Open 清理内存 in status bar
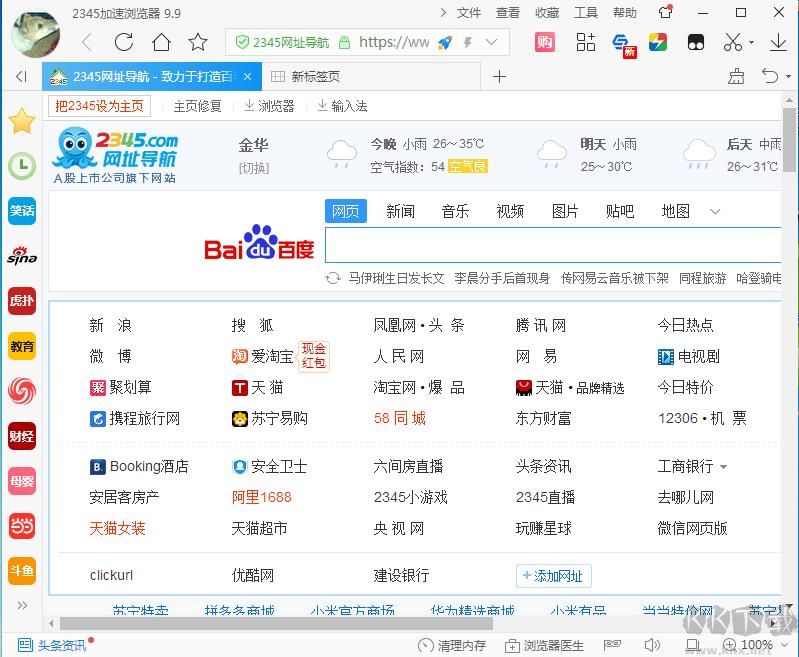The image size is (799, 657). (452, 646)
